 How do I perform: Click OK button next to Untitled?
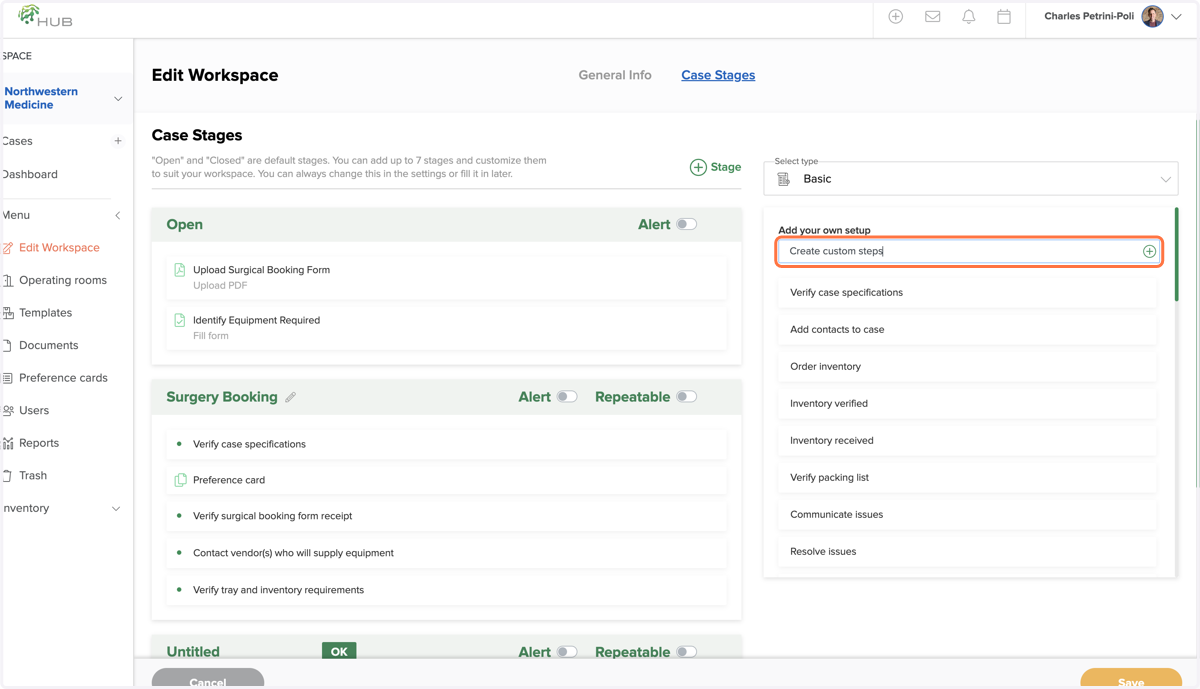(339, 651)
